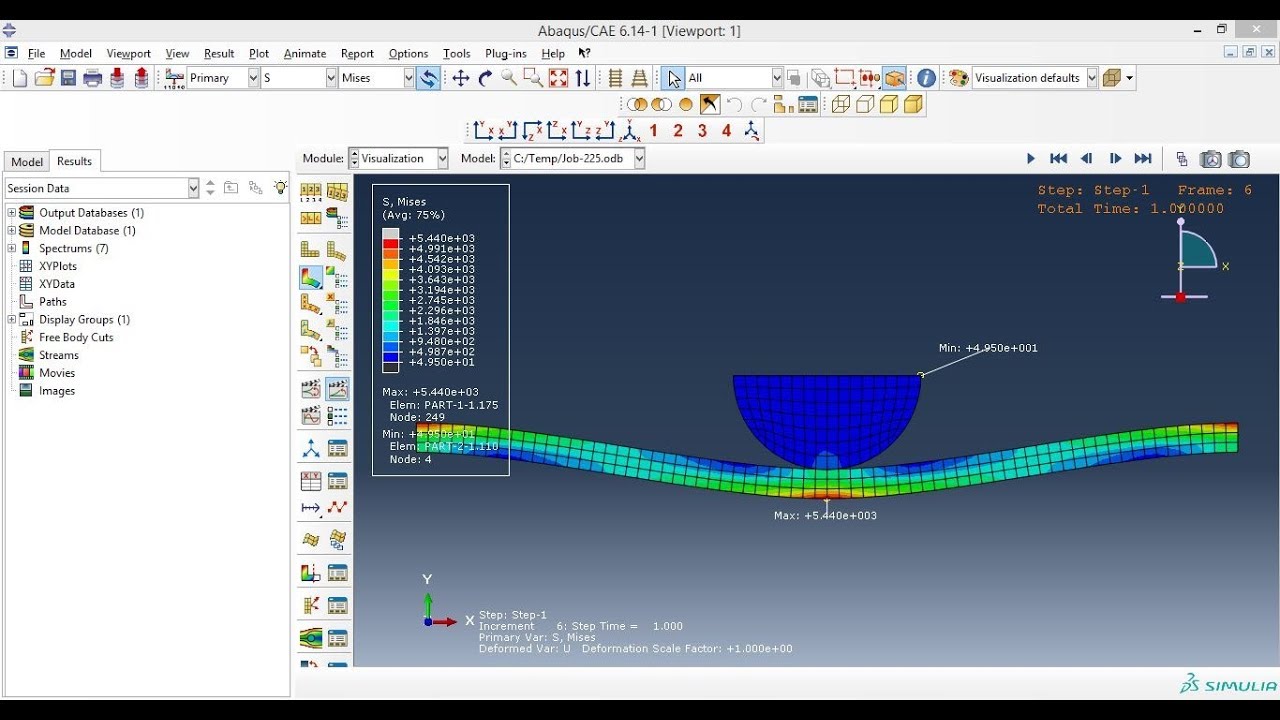This screenshot has height=720, width=1280.
Task: Select the Rotate view tool
Action: pos(485,78)
